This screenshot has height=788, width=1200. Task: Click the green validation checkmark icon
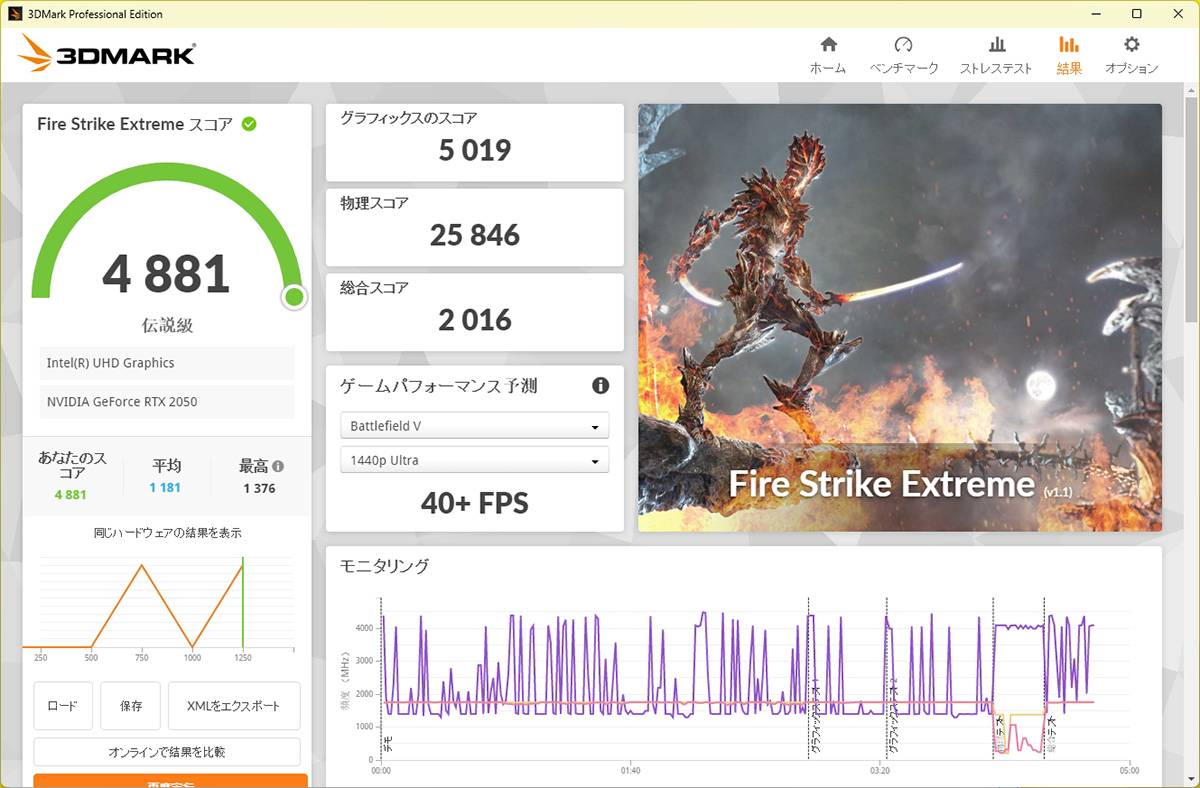coord(249,124)
